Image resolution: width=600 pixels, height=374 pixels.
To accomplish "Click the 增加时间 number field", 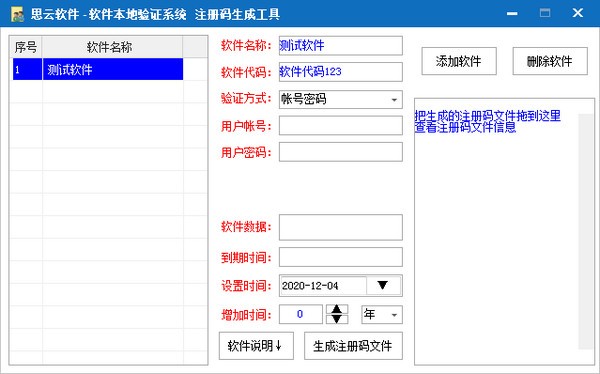I will click(x=300, y=315).
